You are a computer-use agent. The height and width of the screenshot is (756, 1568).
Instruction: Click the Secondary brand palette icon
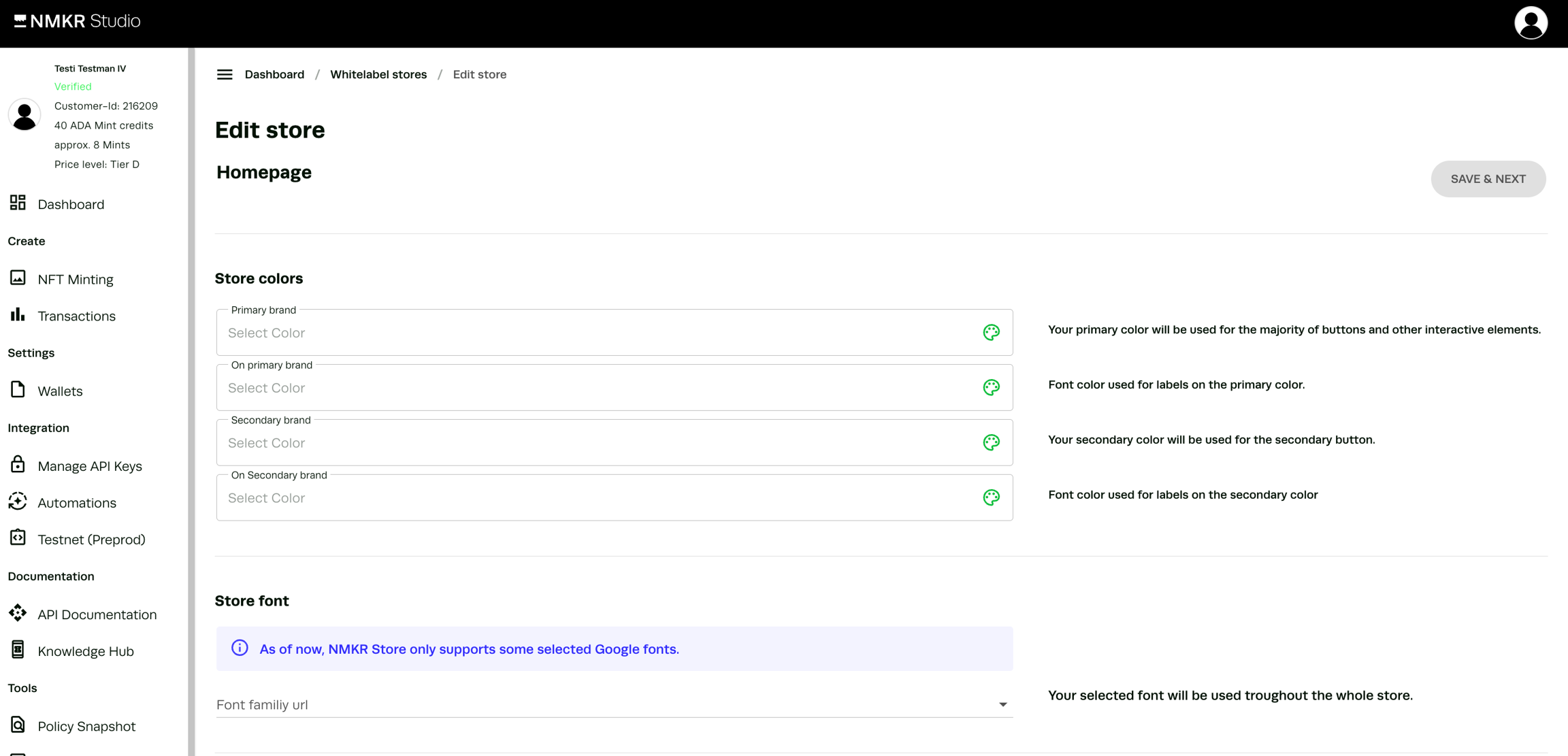pyautogui.click(x=991, y=442)
